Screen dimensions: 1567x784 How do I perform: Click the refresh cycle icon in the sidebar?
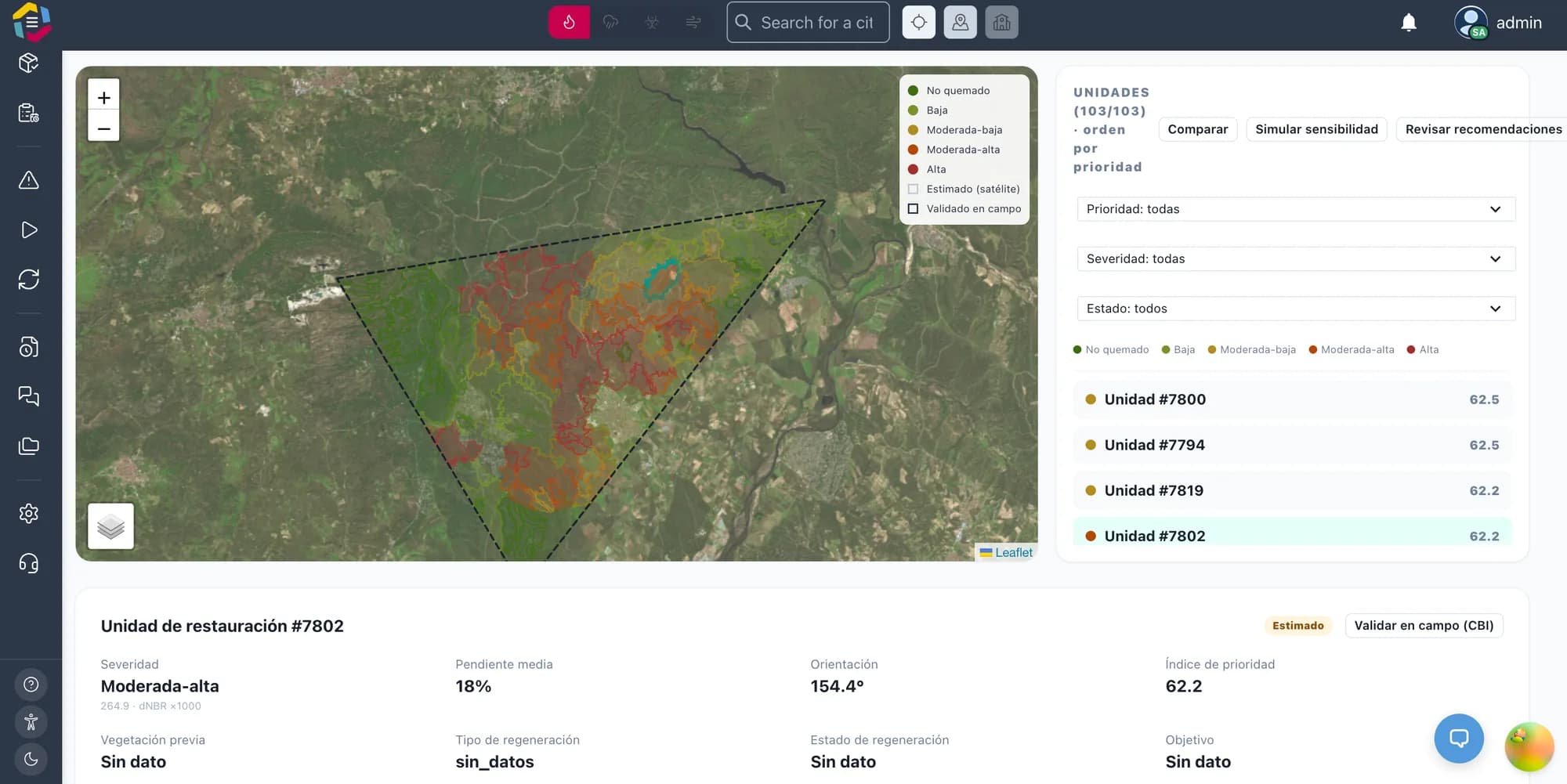pos(29,280)
